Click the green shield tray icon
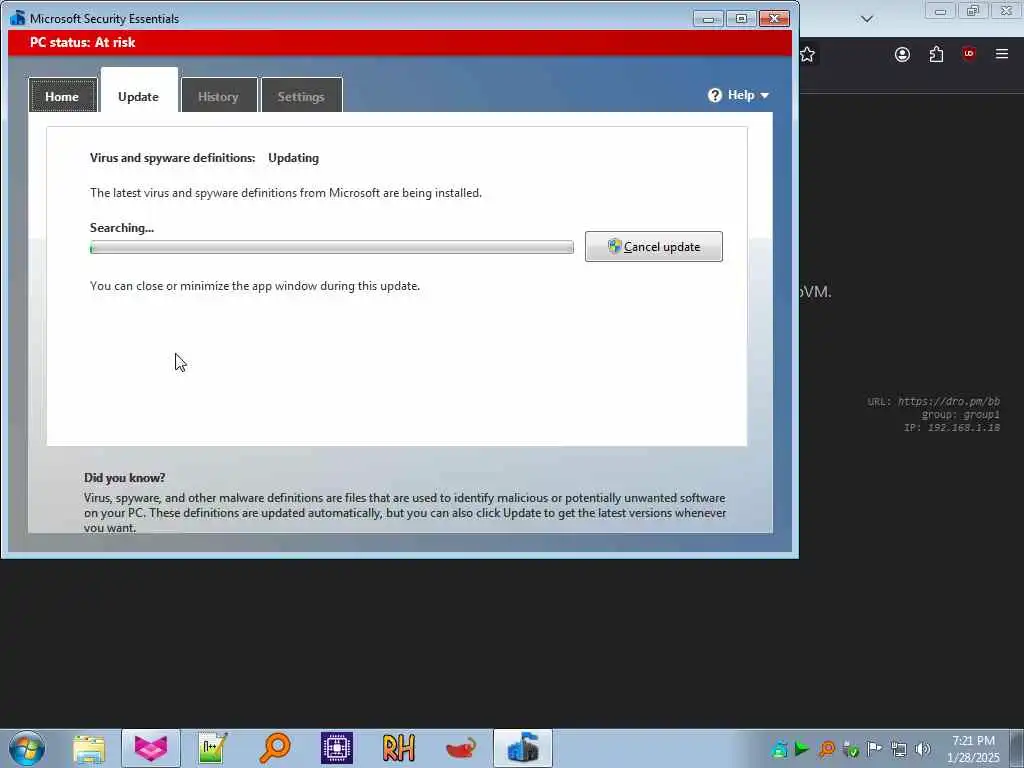 point(851,749)
